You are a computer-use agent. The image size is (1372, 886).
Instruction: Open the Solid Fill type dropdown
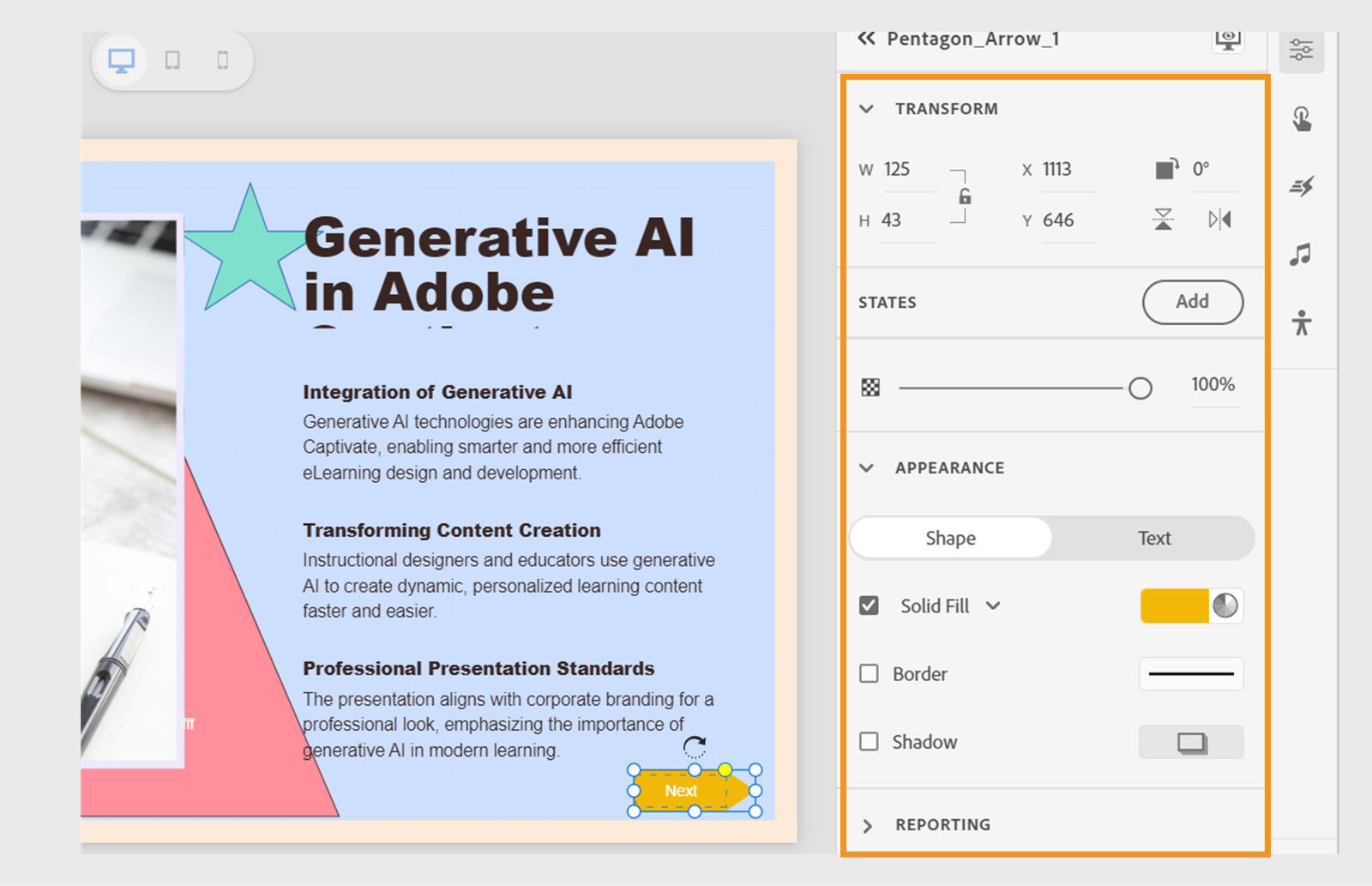tap(995, 606)
